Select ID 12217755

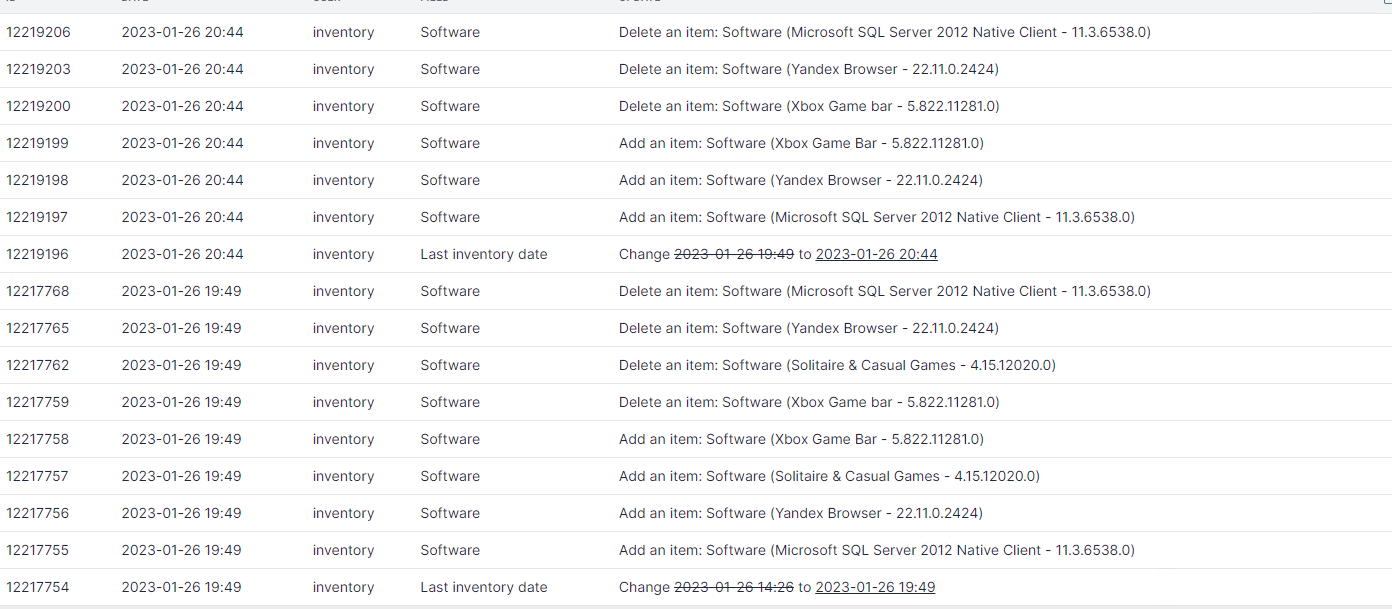click(38, 550)
